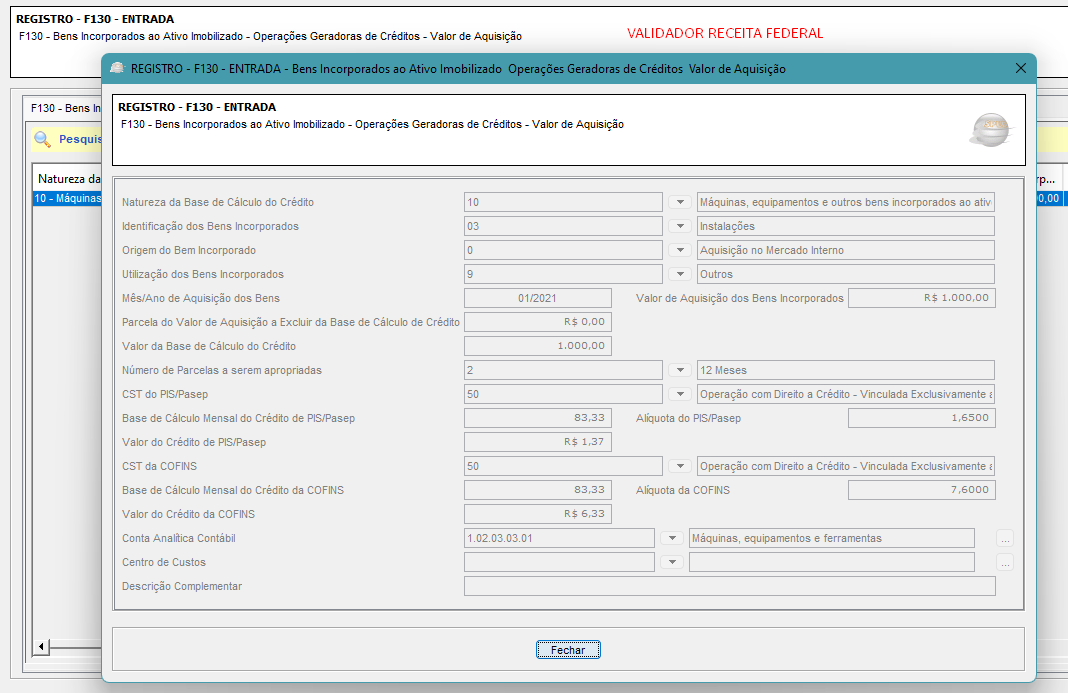Open Centro de Custos dropdown arrow
The width and height of the screenshot is (1068, 693).
(672, 562)
